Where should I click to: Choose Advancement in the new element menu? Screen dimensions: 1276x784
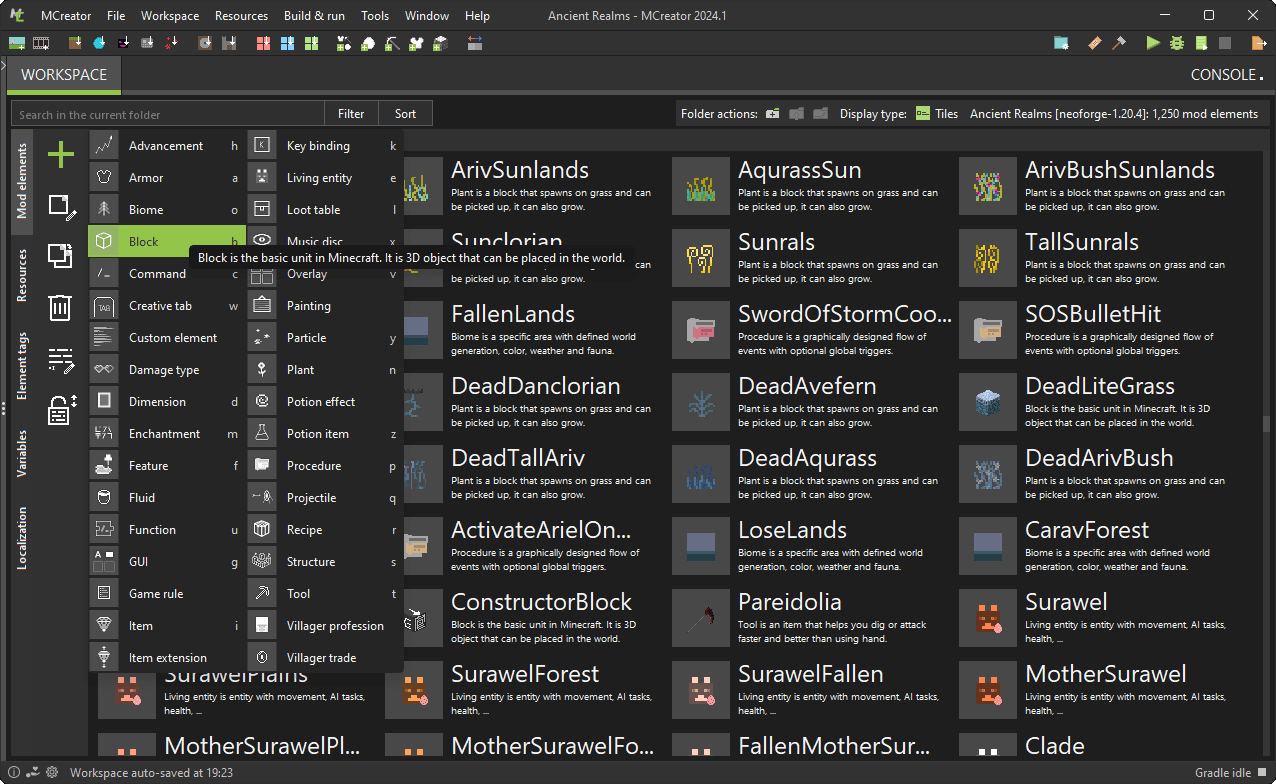(167, 145)
